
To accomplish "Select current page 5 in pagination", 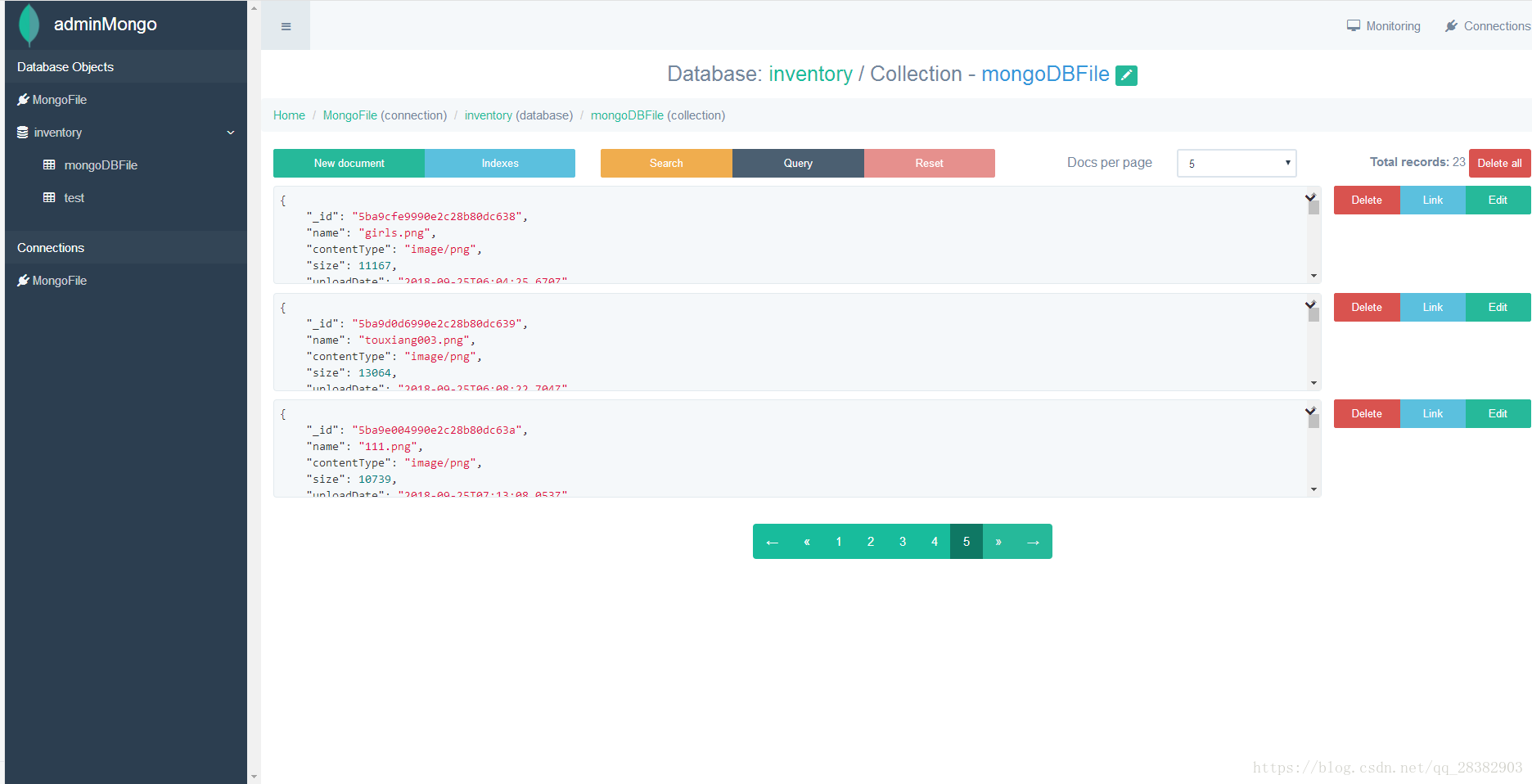I will click(967, 542).
